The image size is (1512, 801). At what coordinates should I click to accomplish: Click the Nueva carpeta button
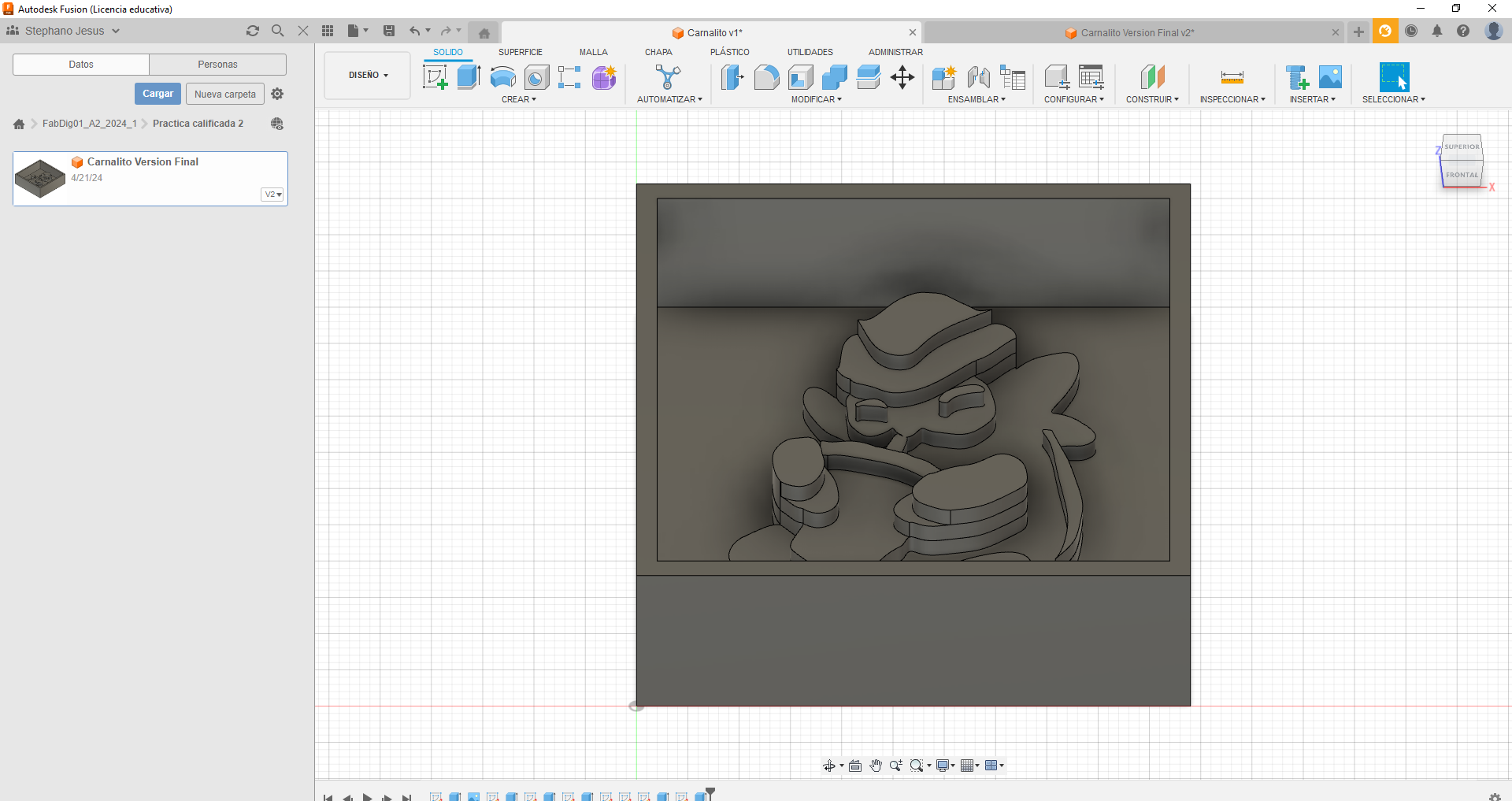tap(225, 95)
